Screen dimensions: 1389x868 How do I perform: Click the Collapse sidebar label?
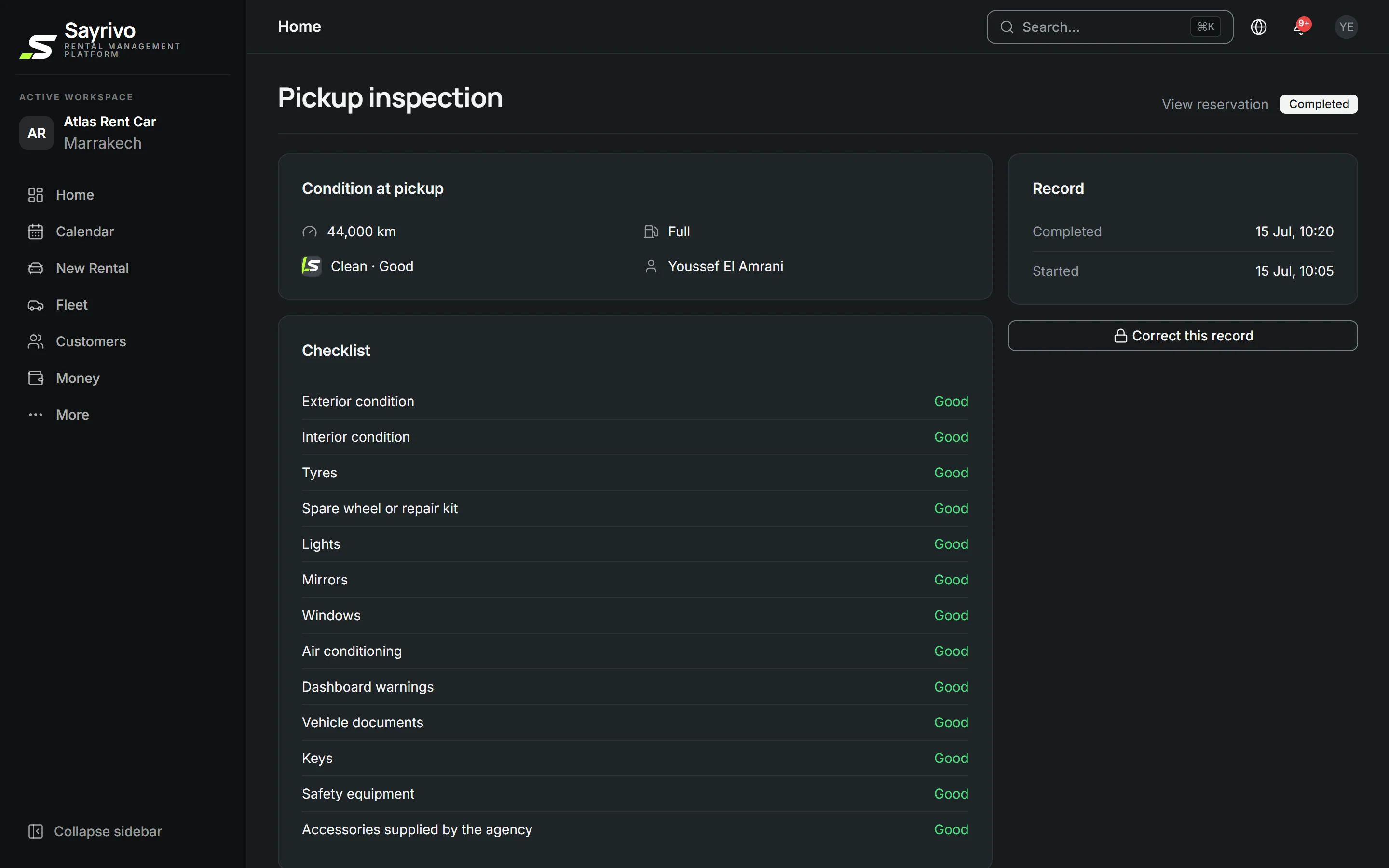coord(108,831)
